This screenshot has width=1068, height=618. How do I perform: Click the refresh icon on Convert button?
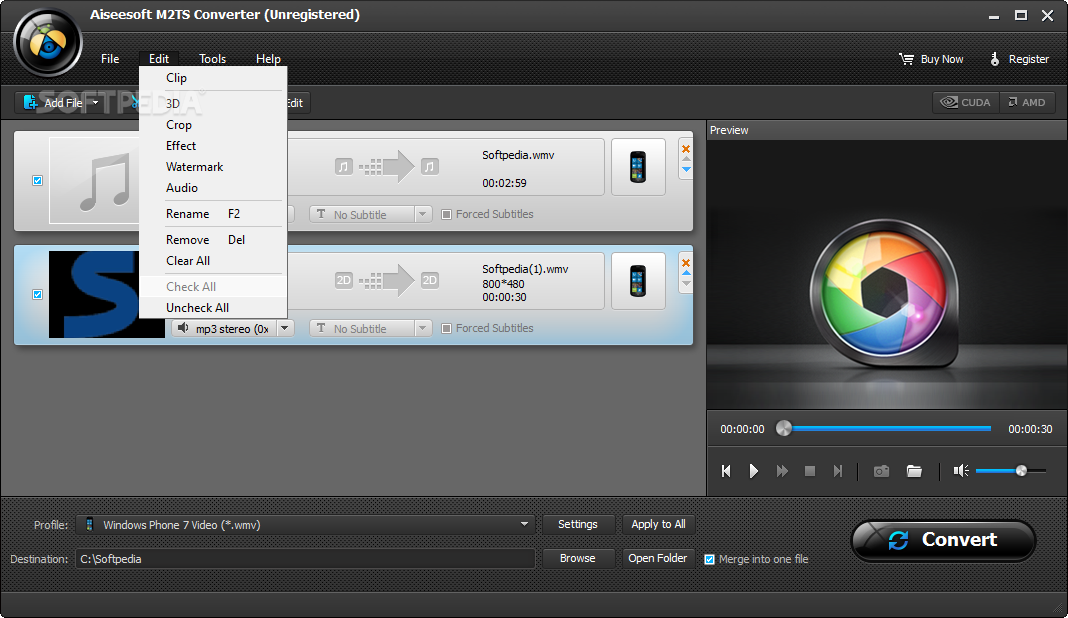point(898,540)
